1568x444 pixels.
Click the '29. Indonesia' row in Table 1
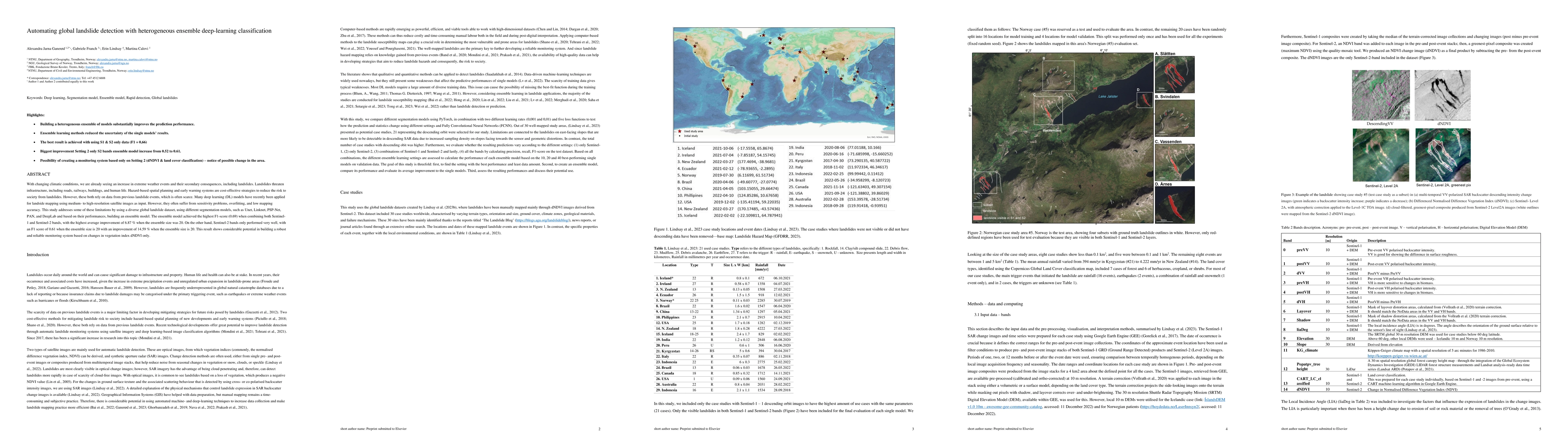tap(724, 390)
